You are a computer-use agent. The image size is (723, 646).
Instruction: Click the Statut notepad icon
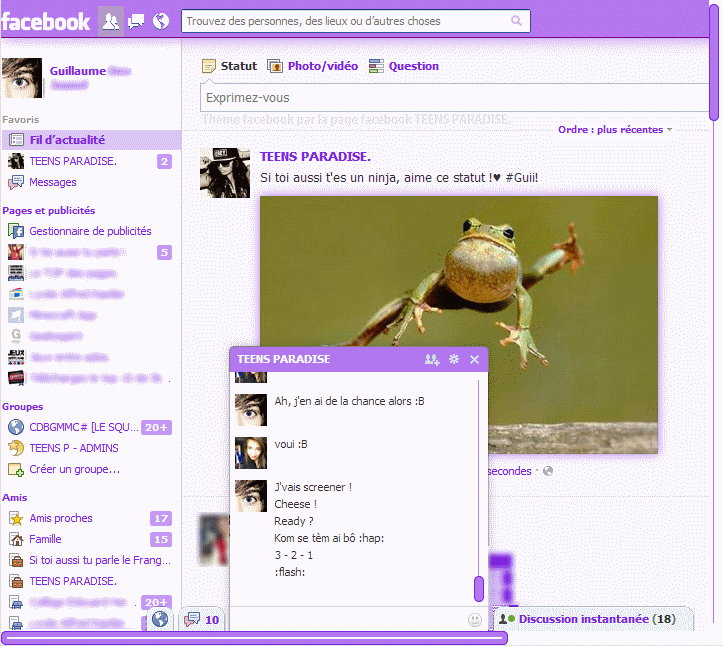(x=209, y=66)
